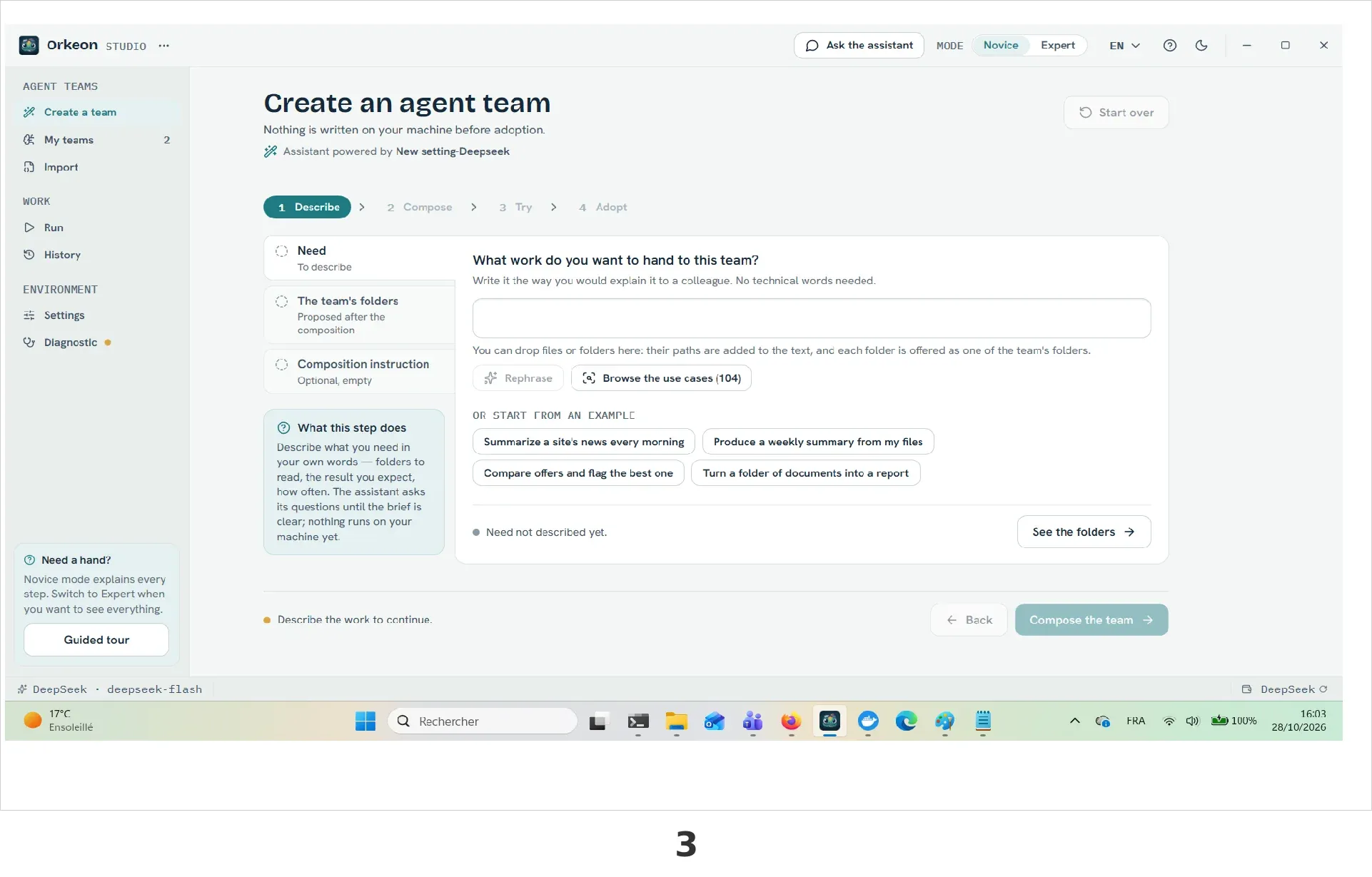The image size is (1372, 877).
Task: Select The team's folders section
Action: point(360,315)
